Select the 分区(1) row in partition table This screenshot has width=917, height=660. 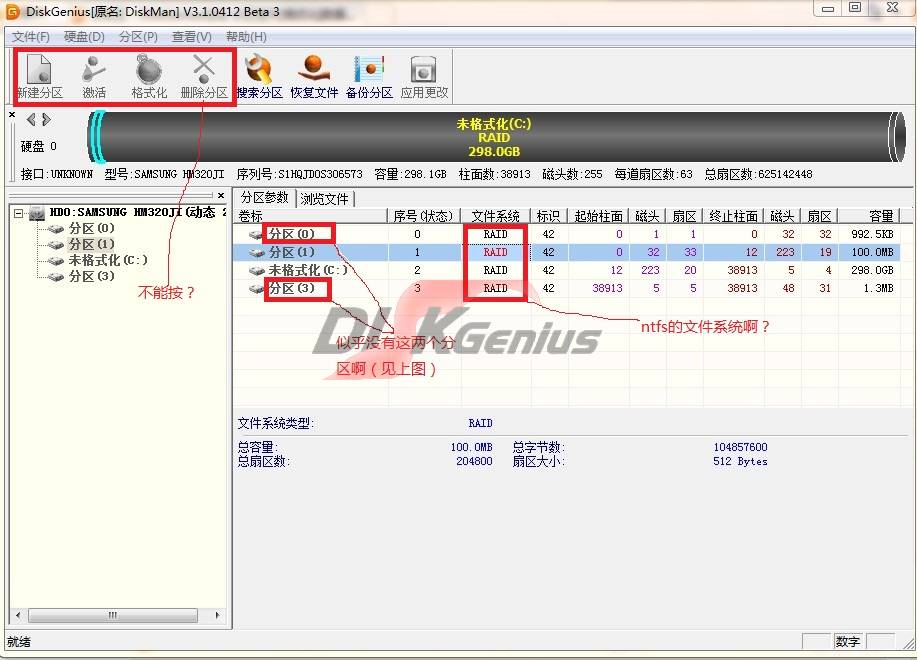(566, 253)
